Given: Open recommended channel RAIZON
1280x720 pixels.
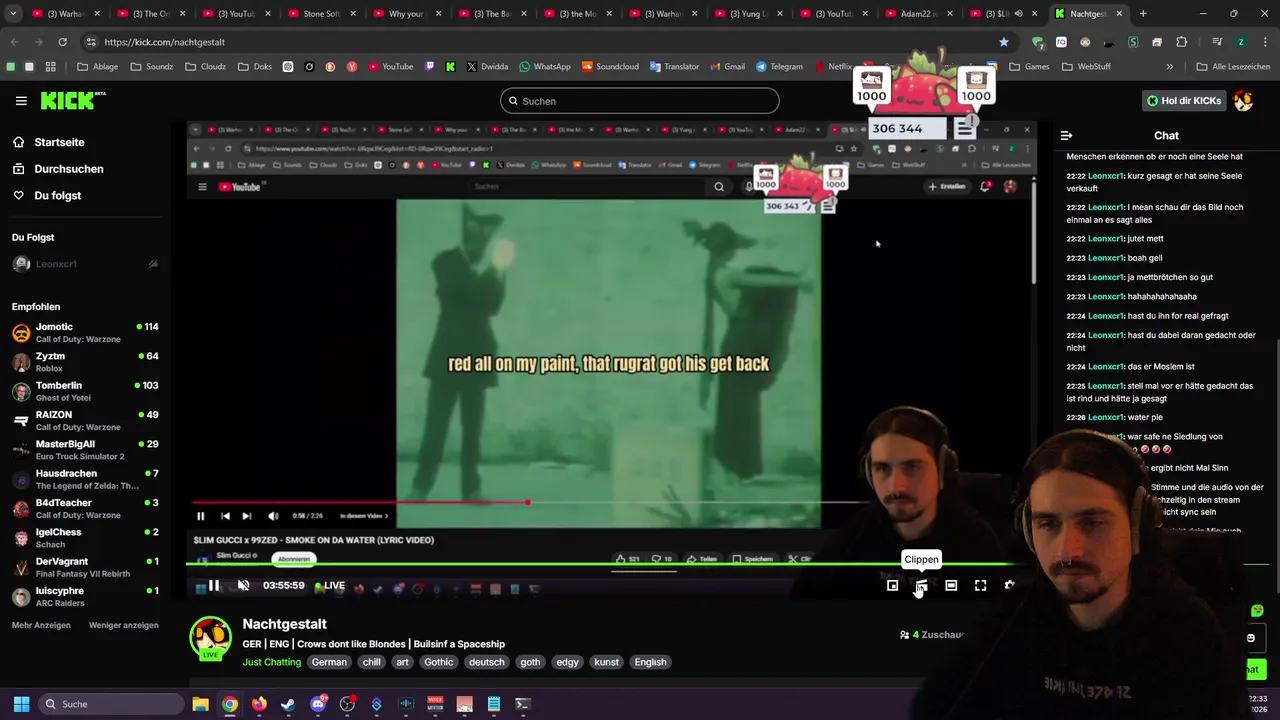Looking at the screenshot, I should click(x=85, y=421).
